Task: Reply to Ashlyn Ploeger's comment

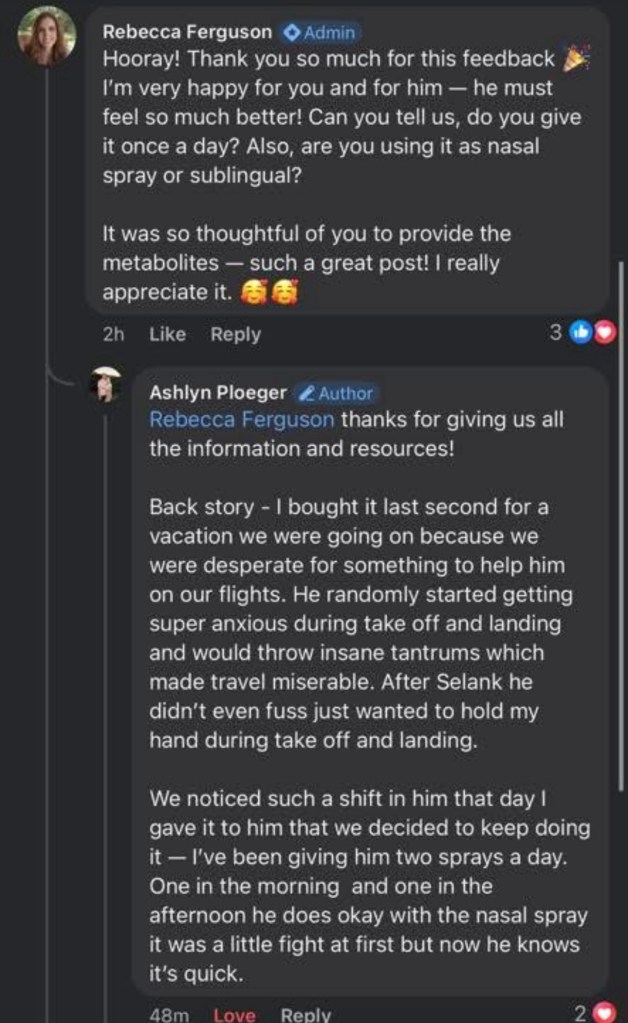Action: (x=306, y=1014)
